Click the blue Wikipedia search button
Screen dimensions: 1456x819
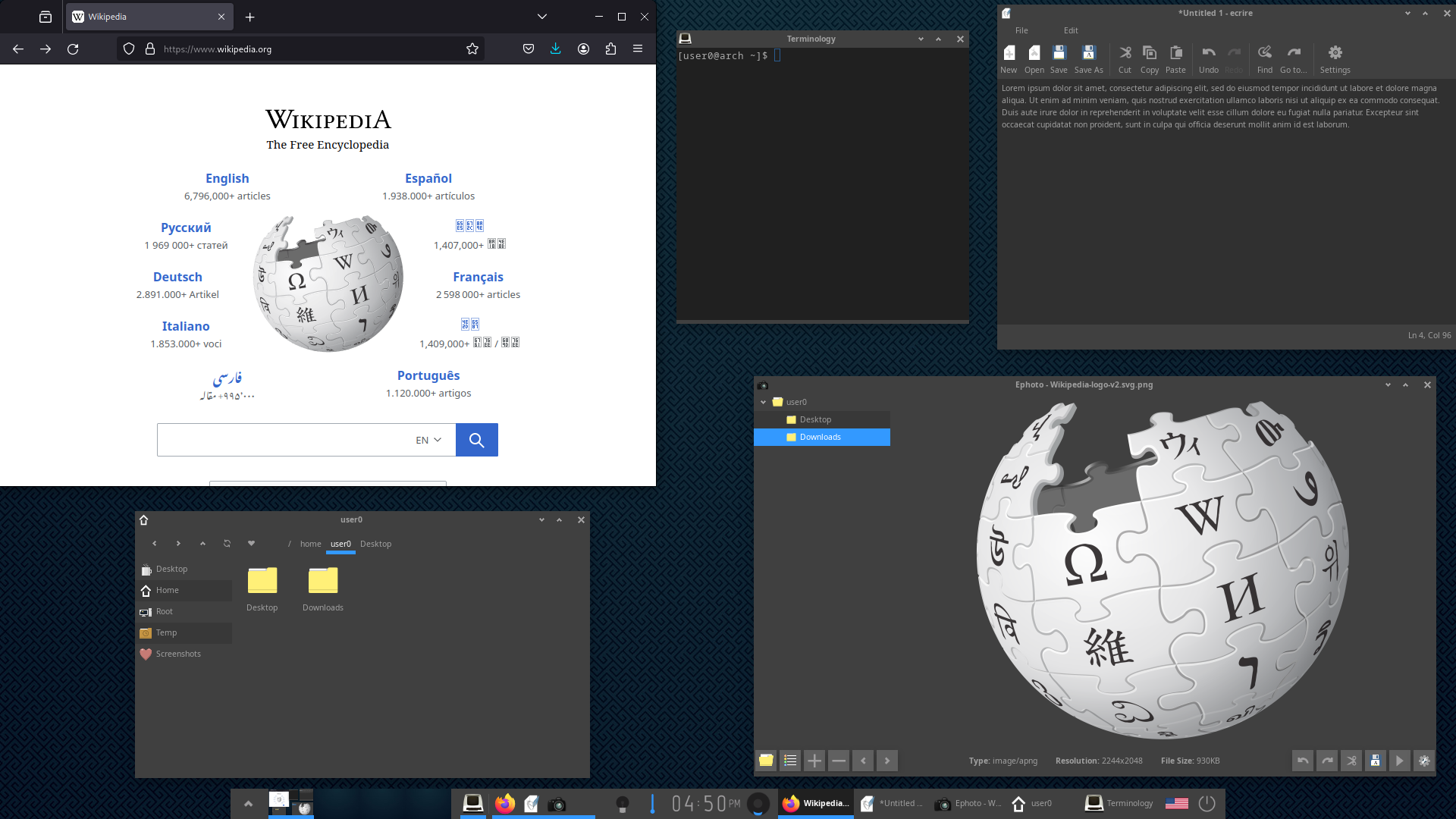pyautogui.click(x=476, y=440)
